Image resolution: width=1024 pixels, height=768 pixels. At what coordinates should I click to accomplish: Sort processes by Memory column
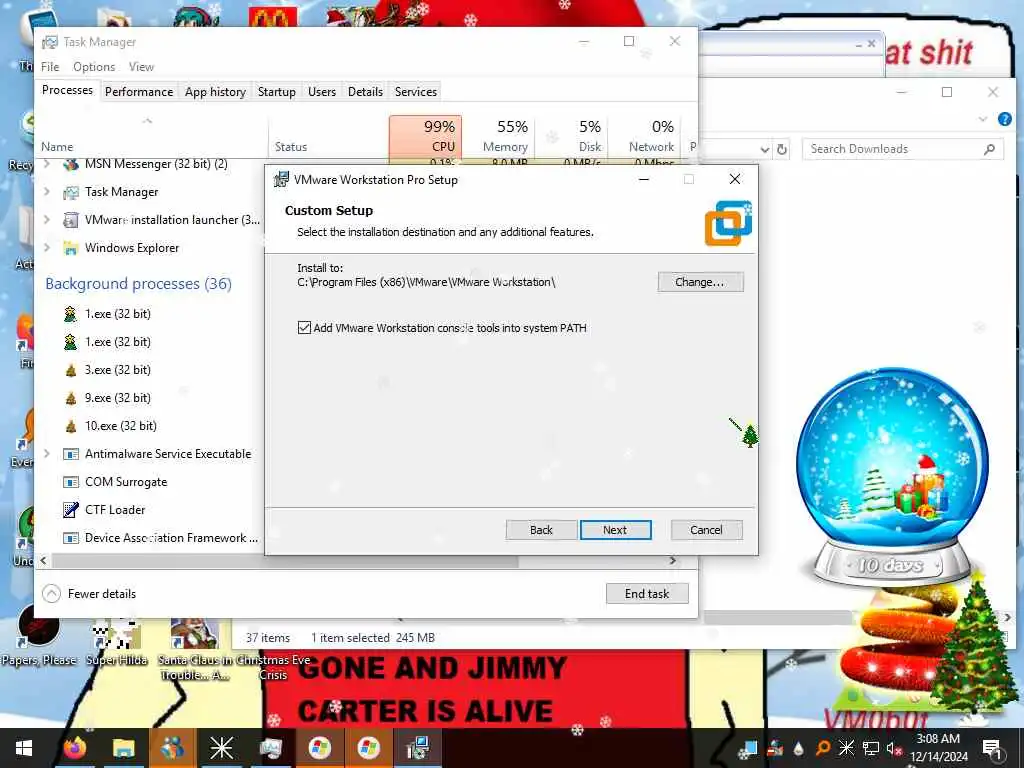(499, 136)
